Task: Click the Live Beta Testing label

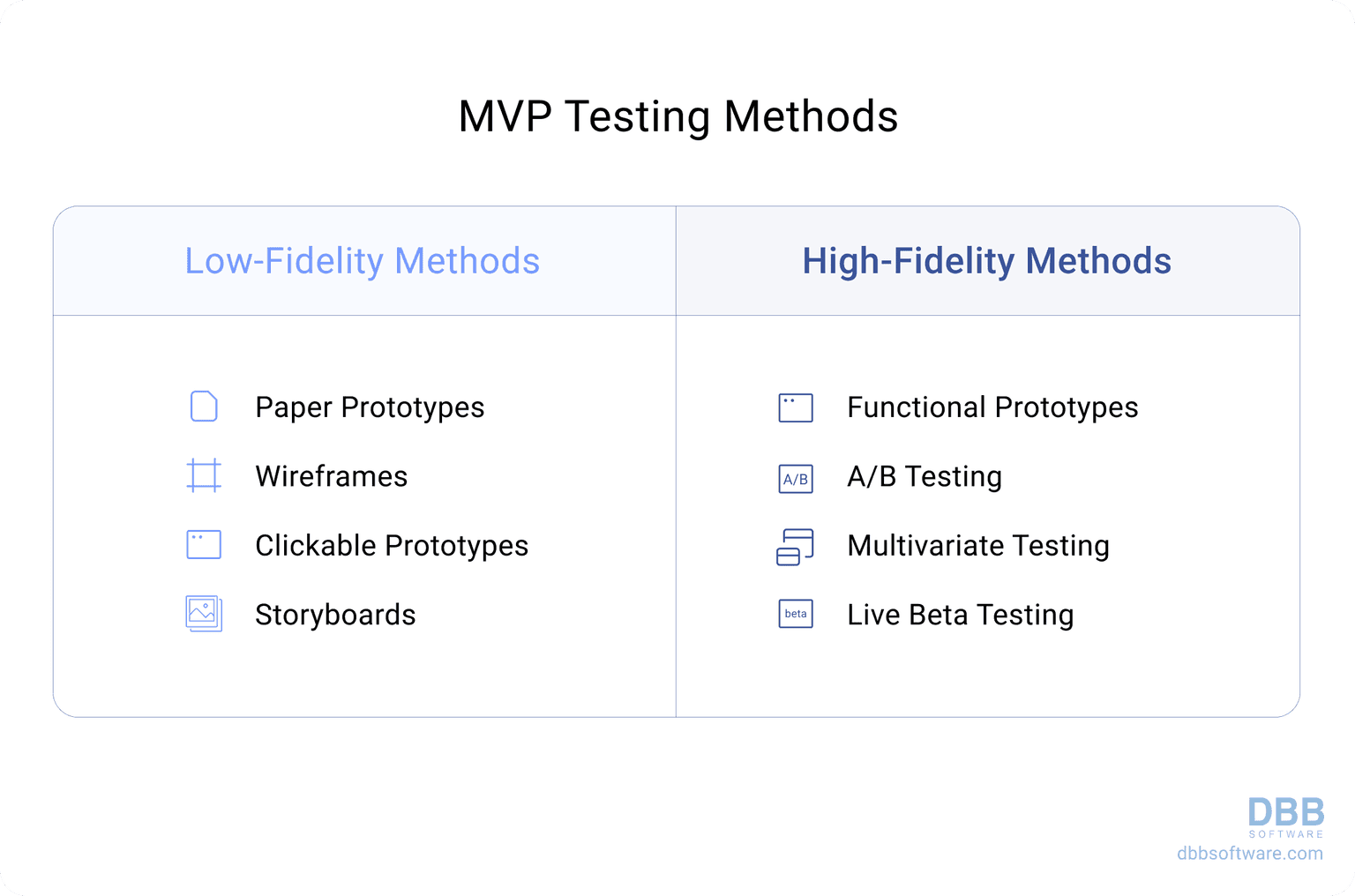Action: 960,615
